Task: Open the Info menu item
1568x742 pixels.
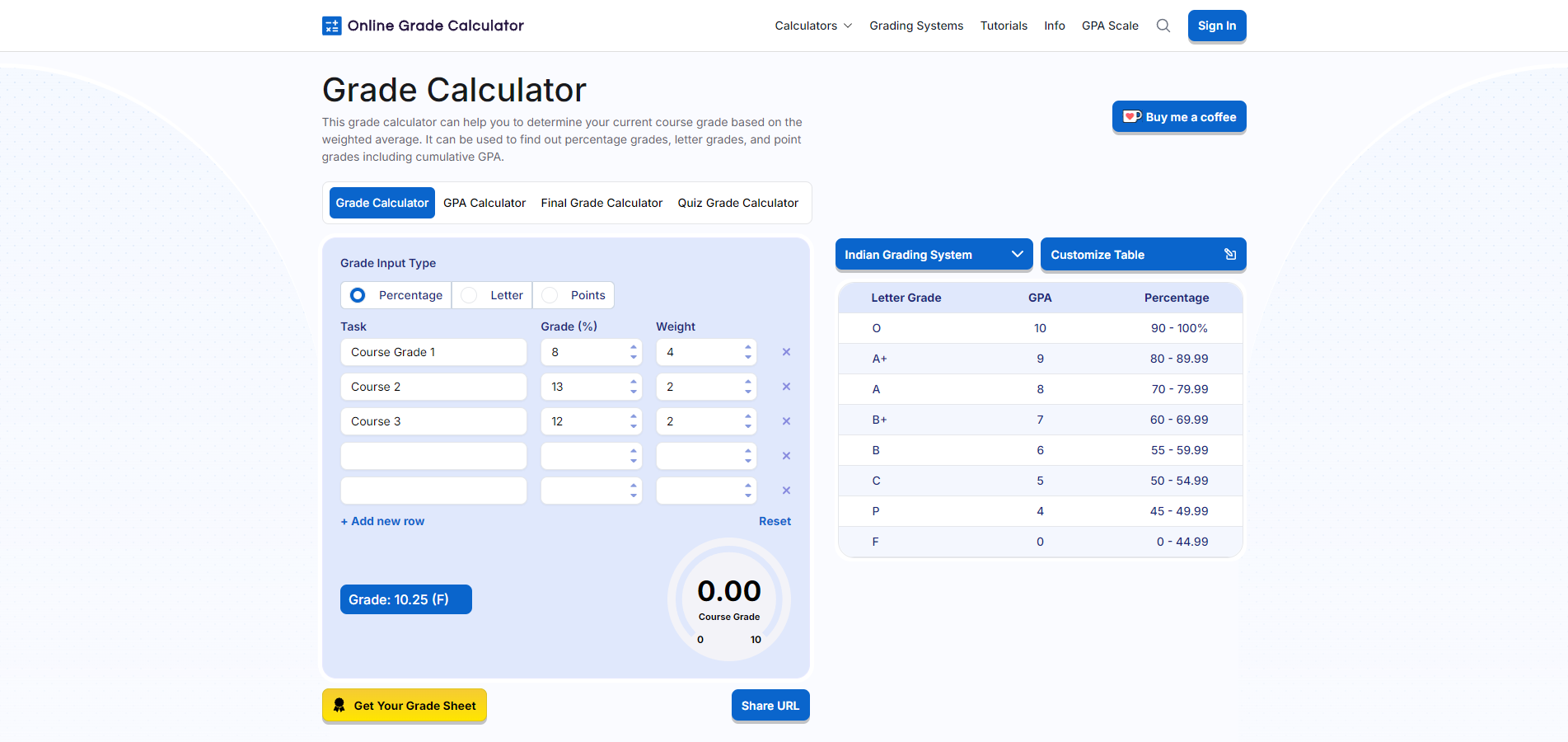Action: (1055, 26)
